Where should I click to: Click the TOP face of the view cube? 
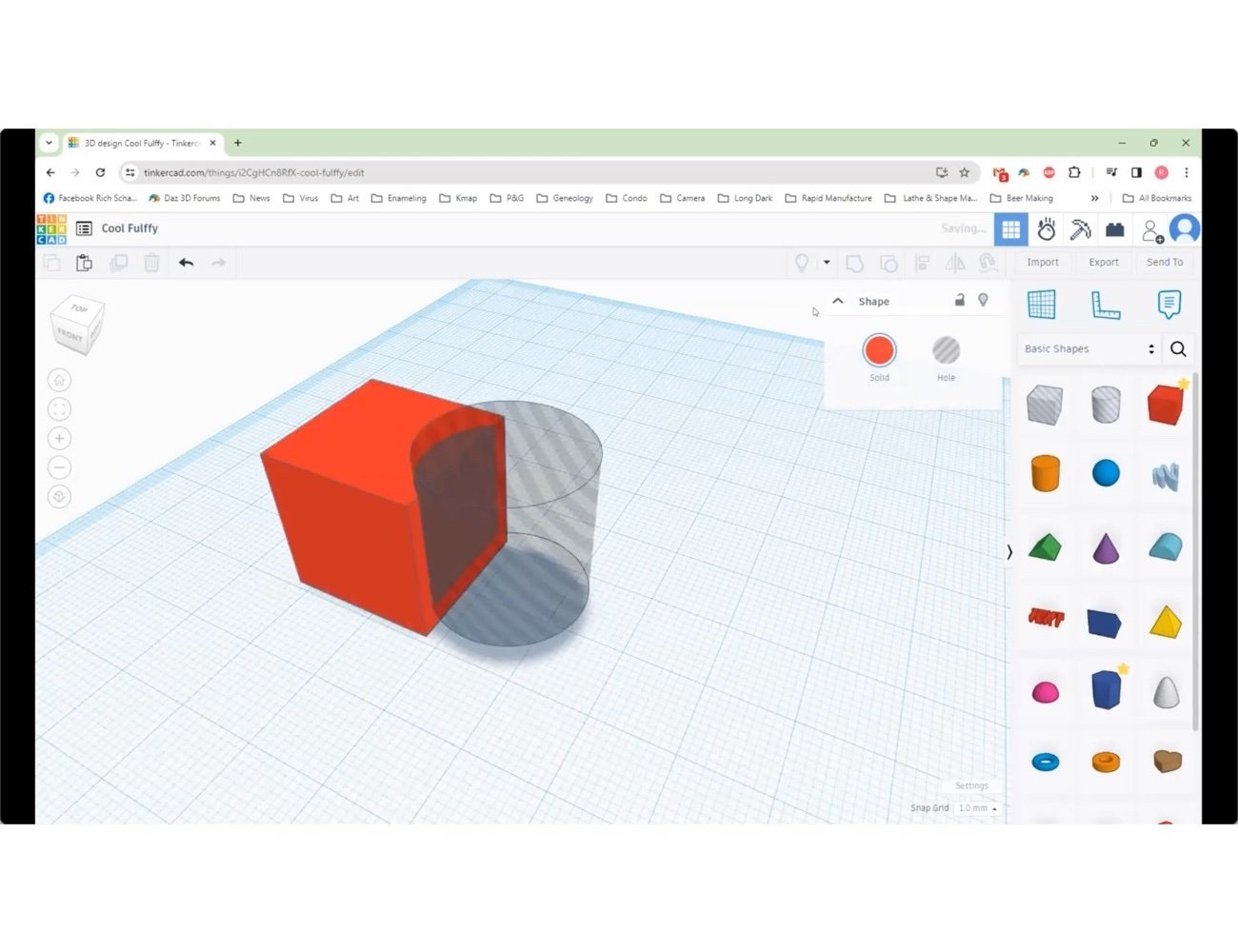78,311
